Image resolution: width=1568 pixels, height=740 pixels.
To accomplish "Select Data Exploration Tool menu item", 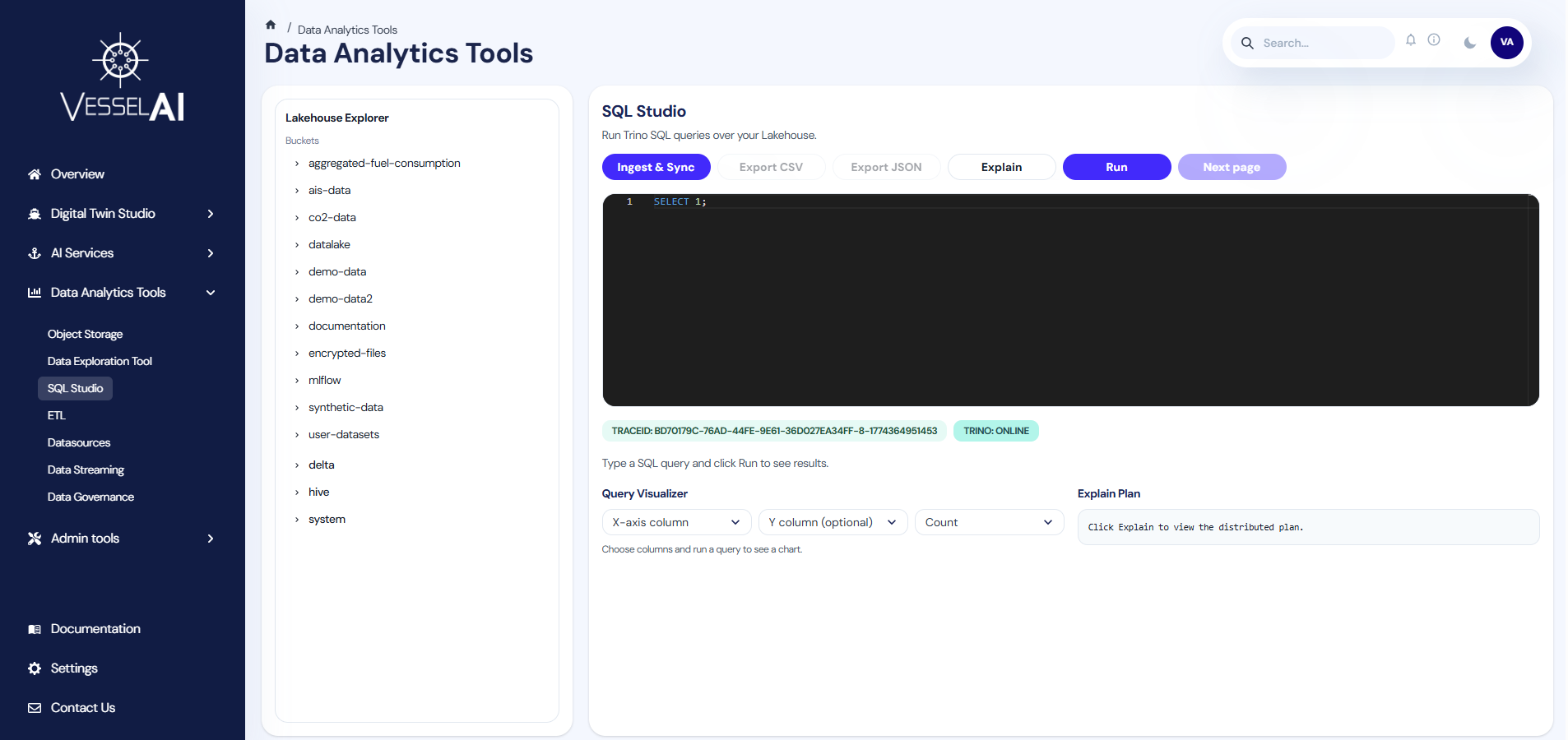I will click(x=100, y=361).
